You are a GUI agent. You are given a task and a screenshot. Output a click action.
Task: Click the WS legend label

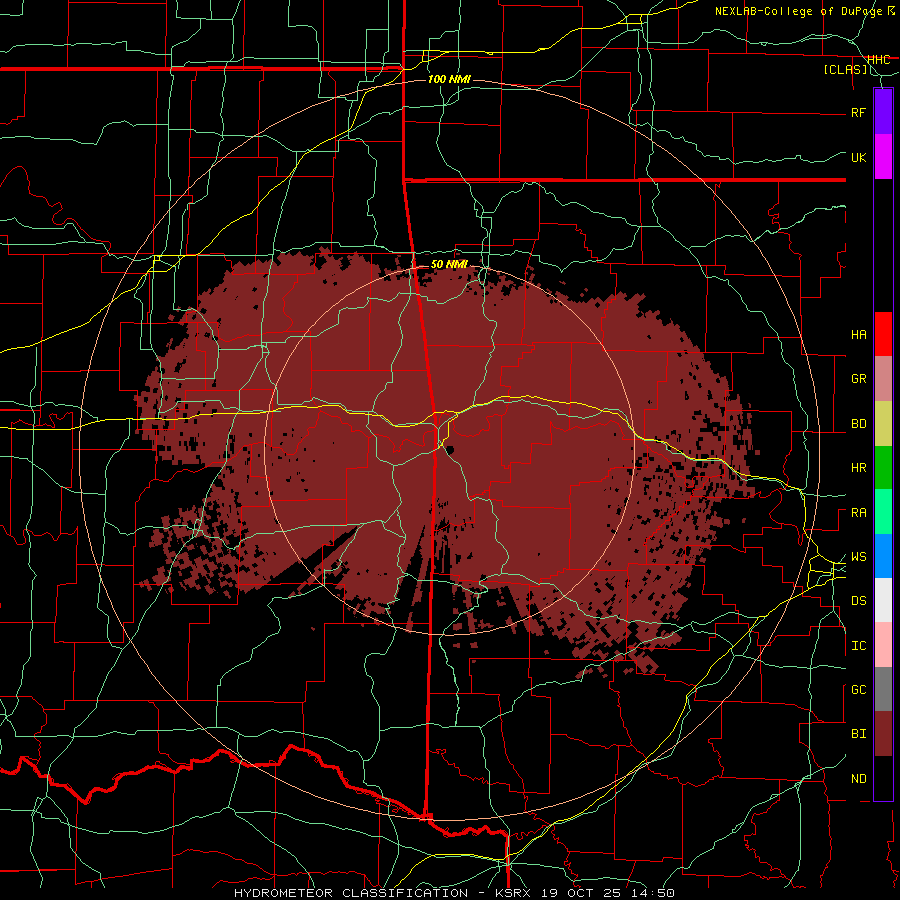point(858,557)
